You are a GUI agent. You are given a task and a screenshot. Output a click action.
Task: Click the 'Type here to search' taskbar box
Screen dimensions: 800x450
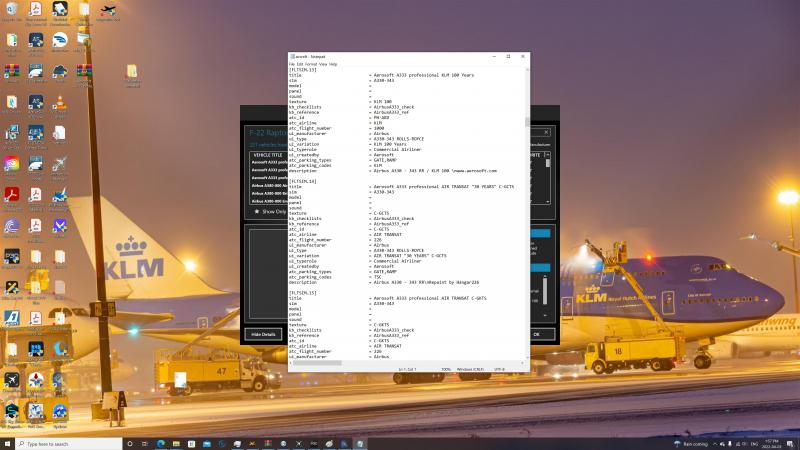(x=69, y=444)
